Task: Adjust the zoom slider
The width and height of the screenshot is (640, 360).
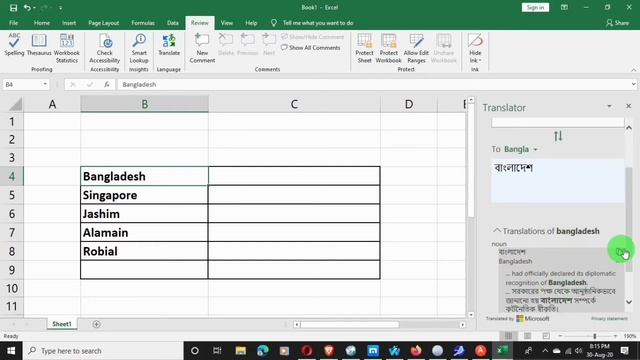Action: tap(594, 336)
